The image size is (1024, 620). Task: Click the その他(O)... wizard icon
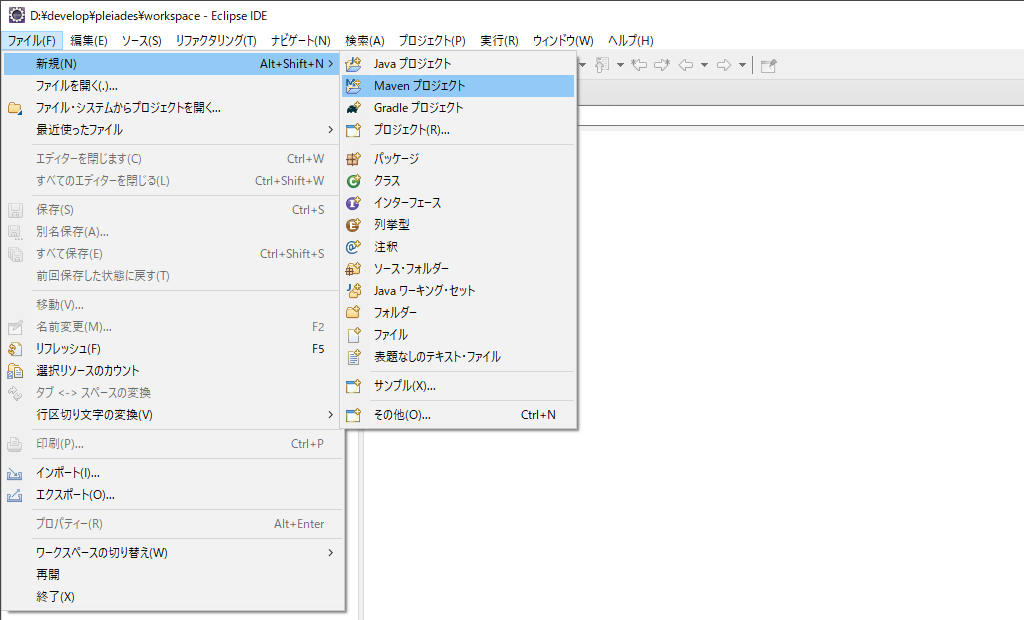[353, 415]
